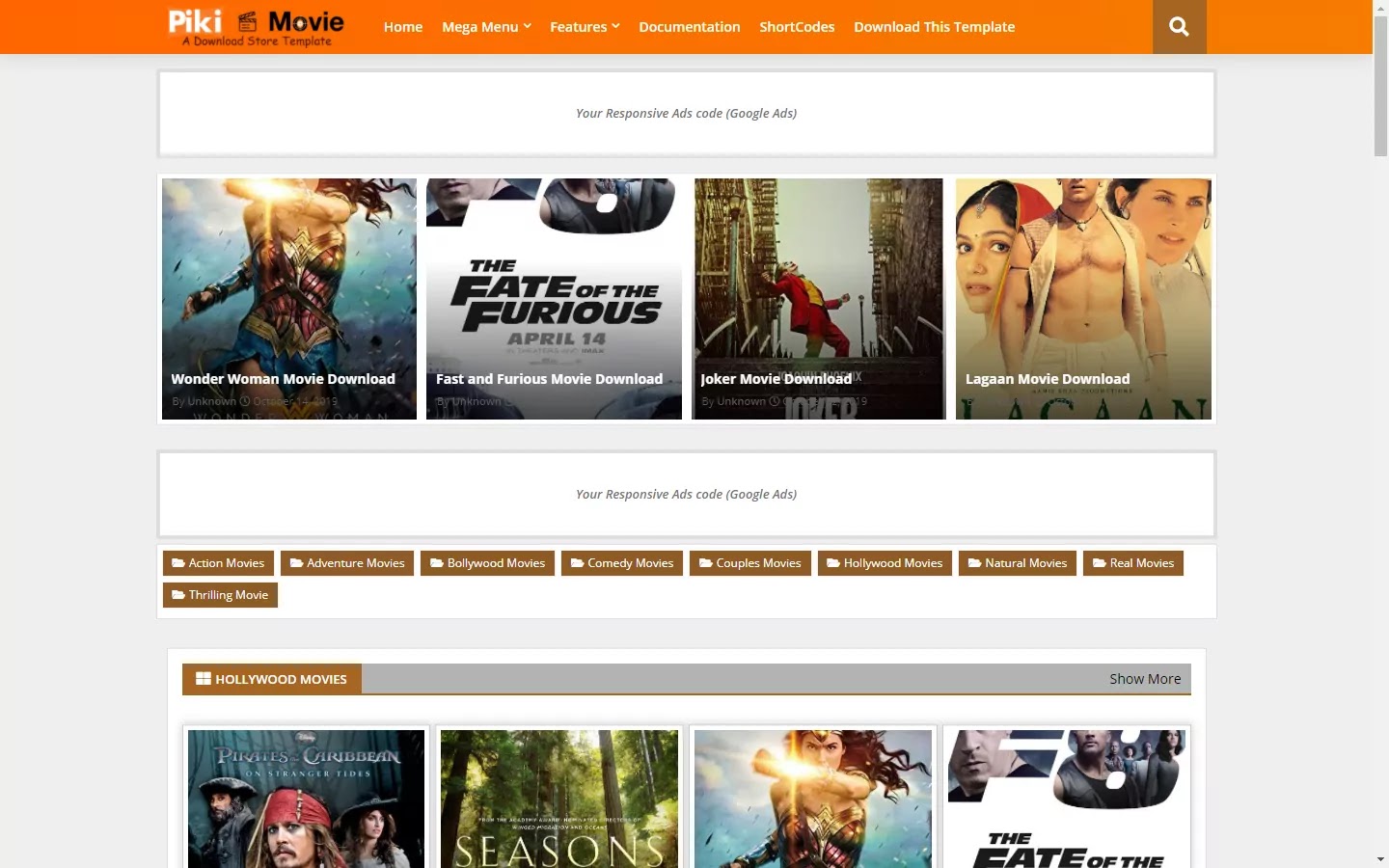Expand the Mega Menu dropdown
Image resolution: width=1389 pixels, height=868 pixels.
(486, 27)
